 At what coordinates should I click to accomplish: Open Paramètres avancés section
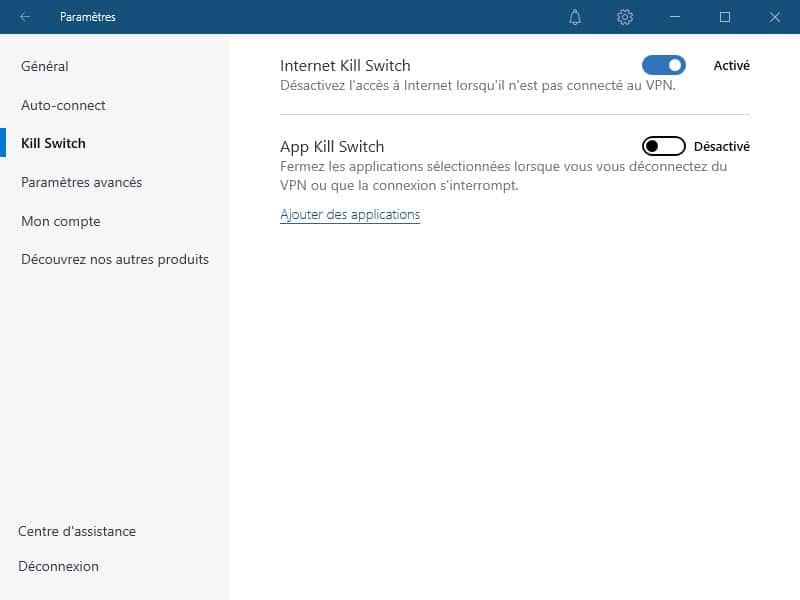pos(82,182)
